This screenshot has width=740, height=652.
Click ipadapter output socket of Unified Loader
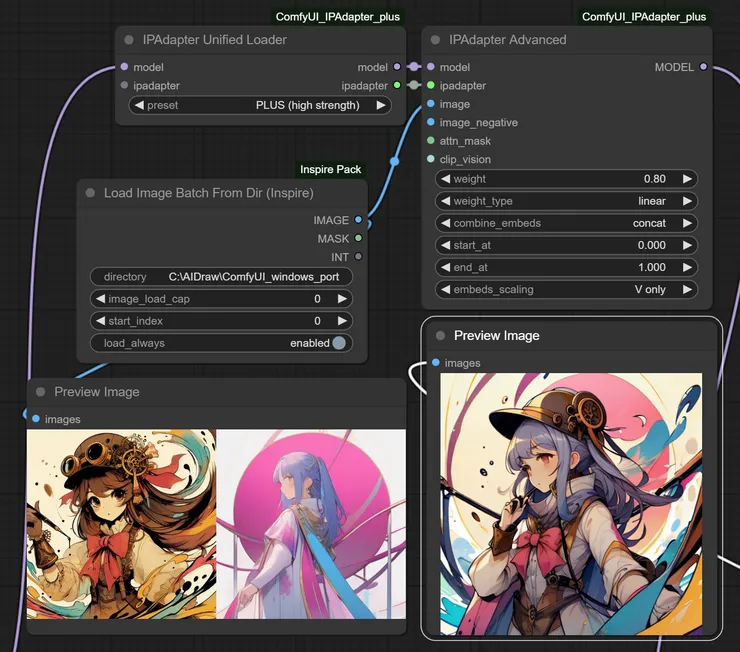[x=397, y=85]
